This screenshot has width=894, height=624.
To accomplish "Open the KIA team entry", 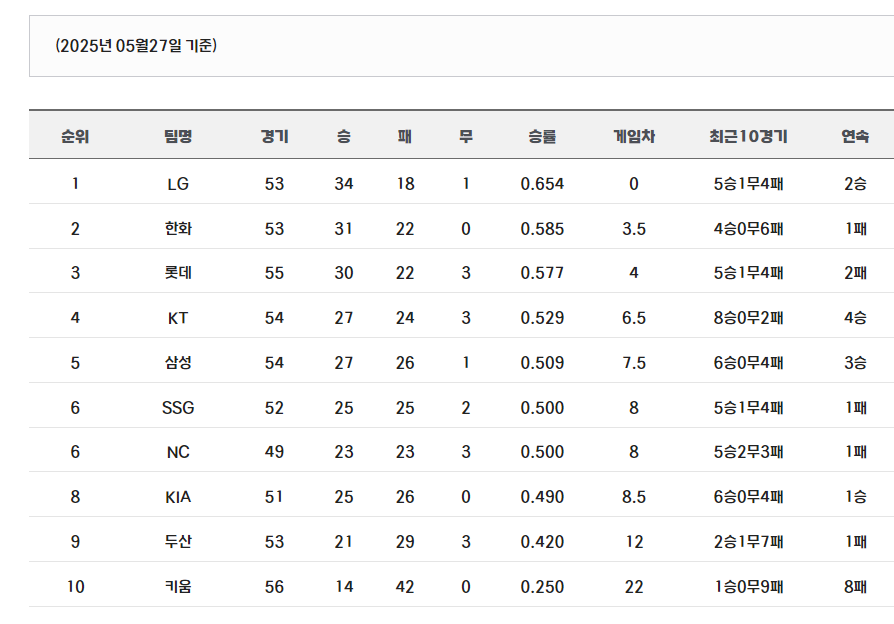I will (x=178, y=497).
